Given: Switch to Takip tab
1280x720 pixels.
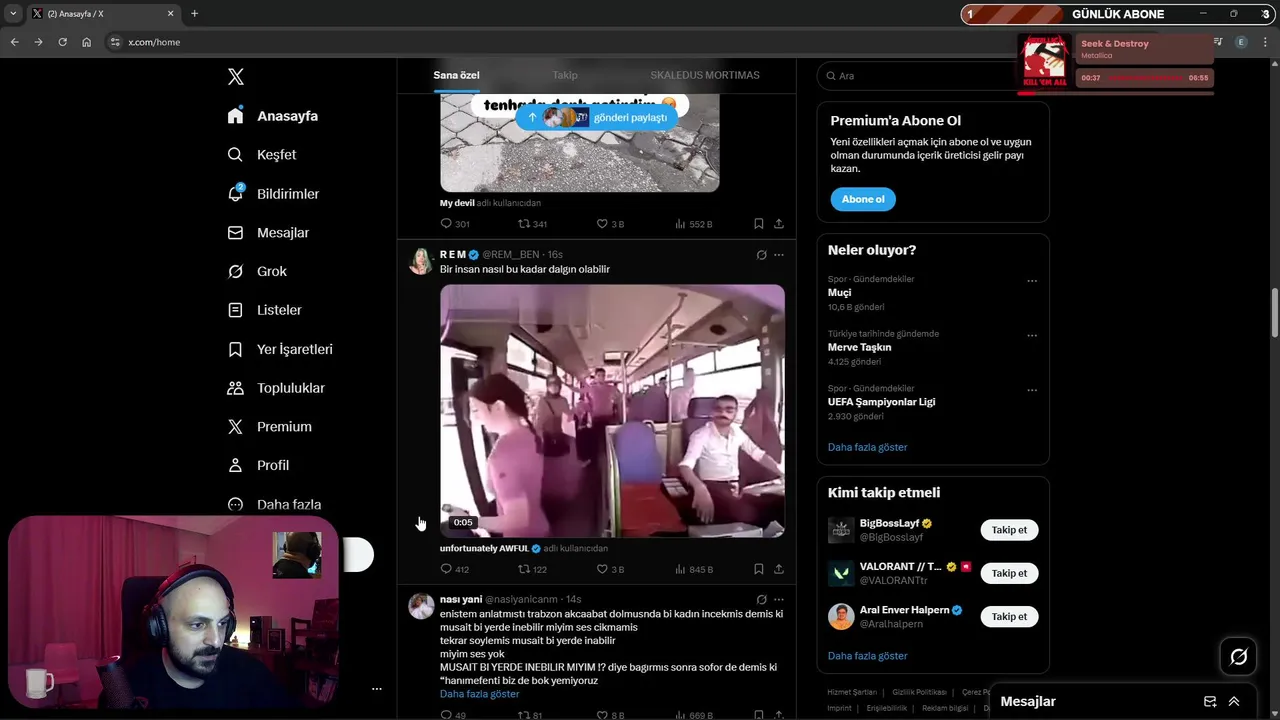Looking at the screenshot, I should (565, 75).
